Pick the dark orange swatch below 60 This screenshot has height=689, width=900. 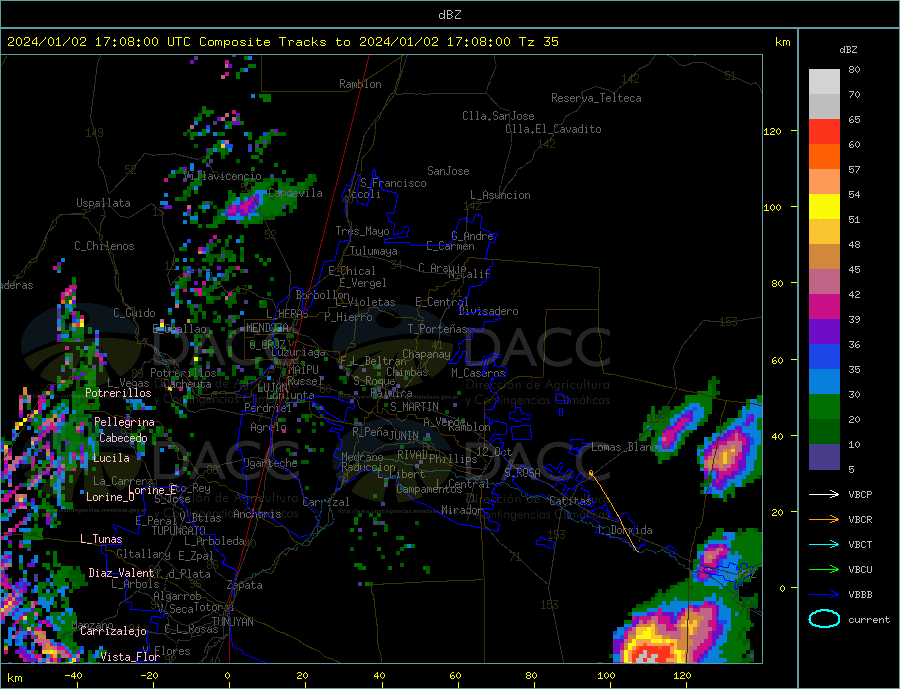pyautogui.click(x=824, y=157)
